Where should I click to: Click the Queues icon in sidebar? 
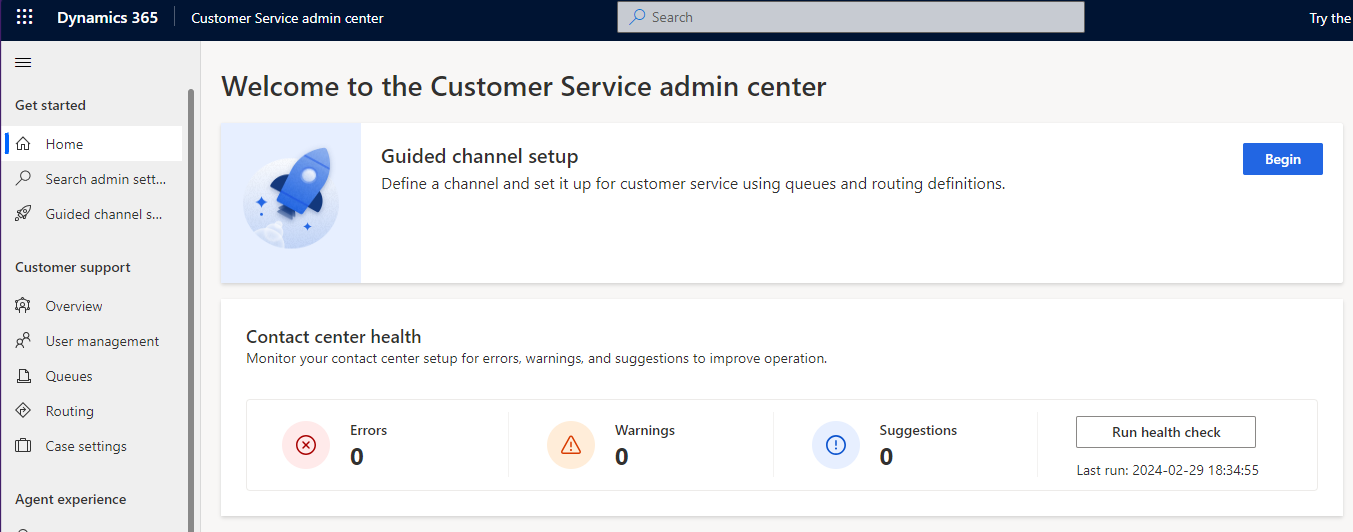tap(23, 376)
